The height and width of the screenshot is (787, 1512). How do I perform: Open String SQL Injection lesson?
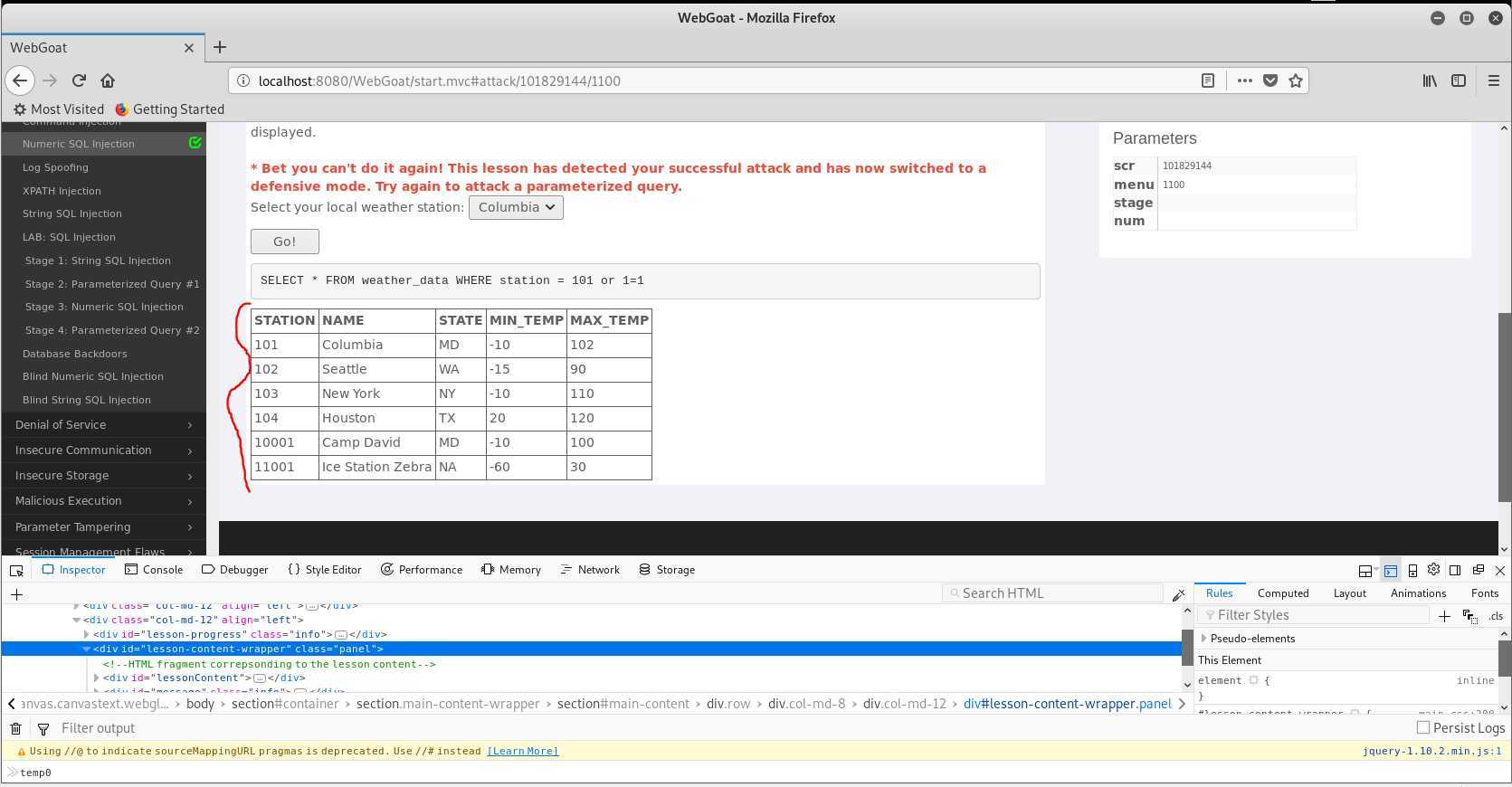[72, 213]
